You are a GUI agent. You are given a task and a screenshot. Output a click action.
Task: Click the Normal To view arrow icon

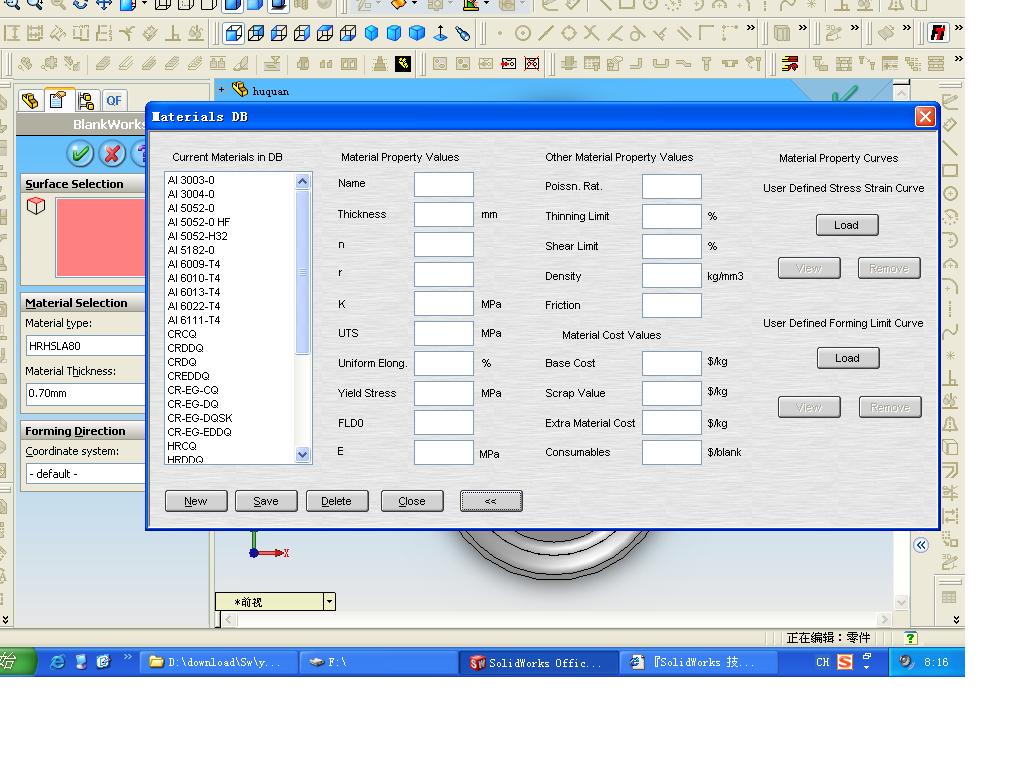(440, 33)
